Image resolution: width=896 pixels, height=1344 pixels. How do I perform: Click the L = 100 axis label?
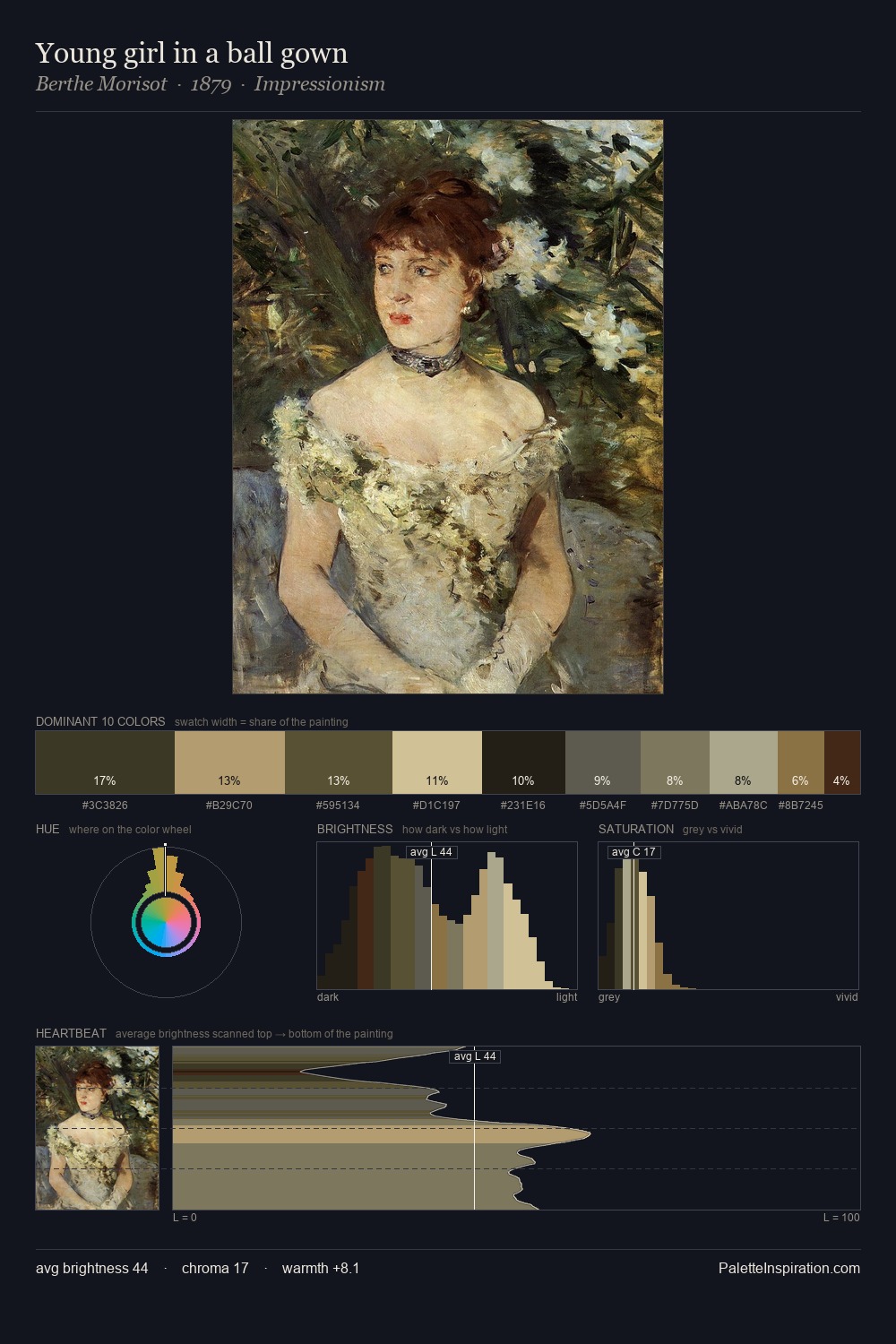pyautogui.click(x=841, y=1218)
